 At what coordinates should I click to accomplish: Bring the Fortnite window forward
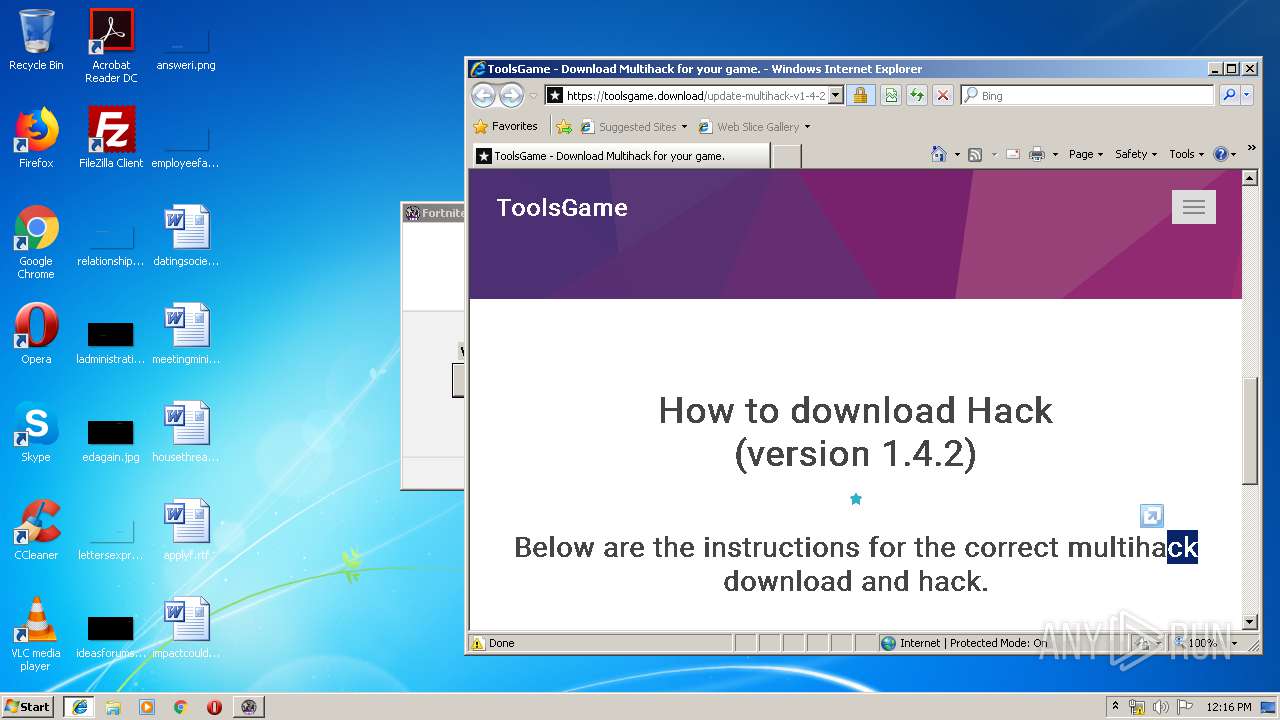point(434,213)
